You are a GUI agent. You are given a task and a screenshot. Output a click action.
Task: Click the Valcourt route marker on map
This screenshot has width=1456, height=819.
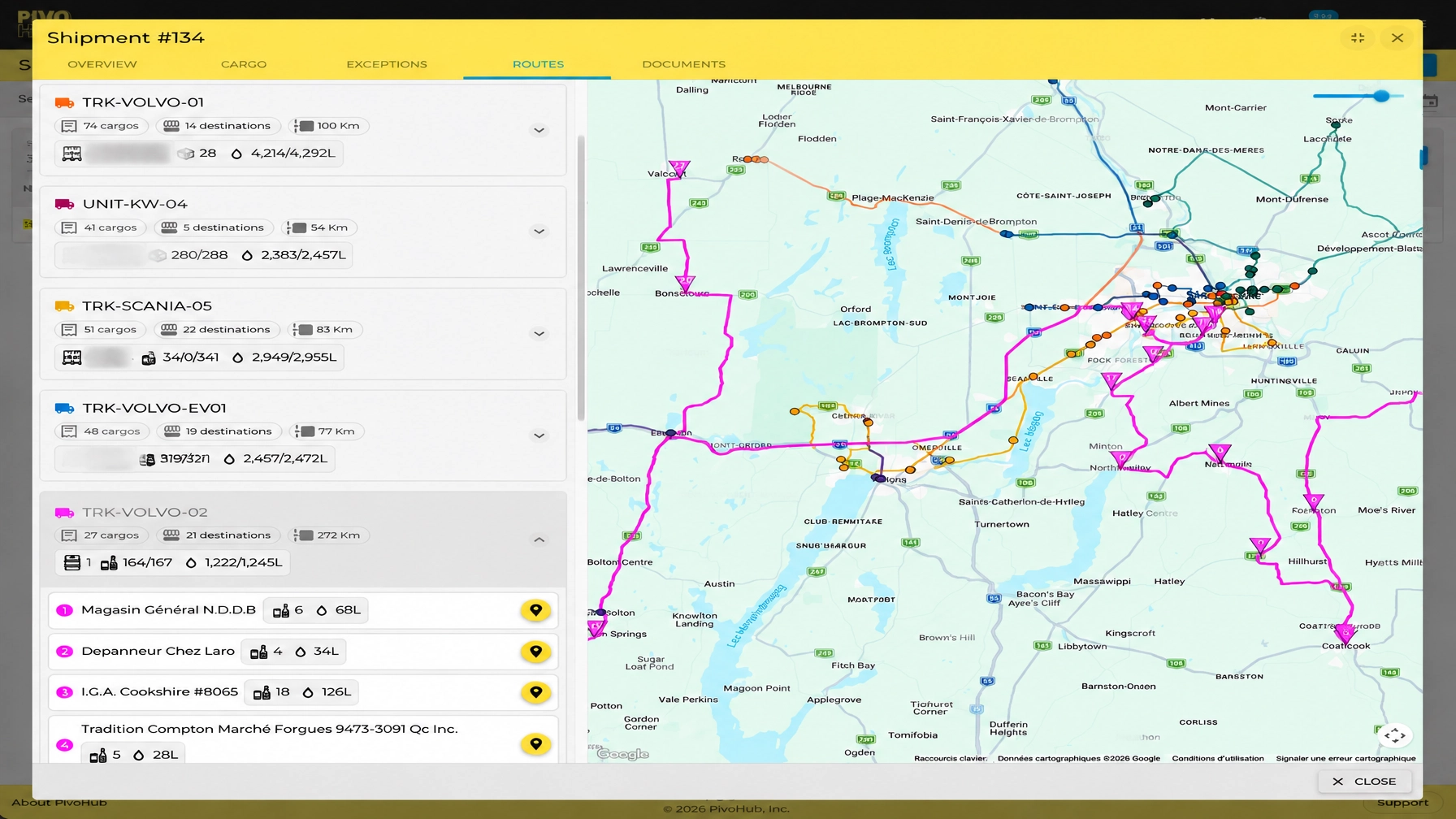coord(678,168)
